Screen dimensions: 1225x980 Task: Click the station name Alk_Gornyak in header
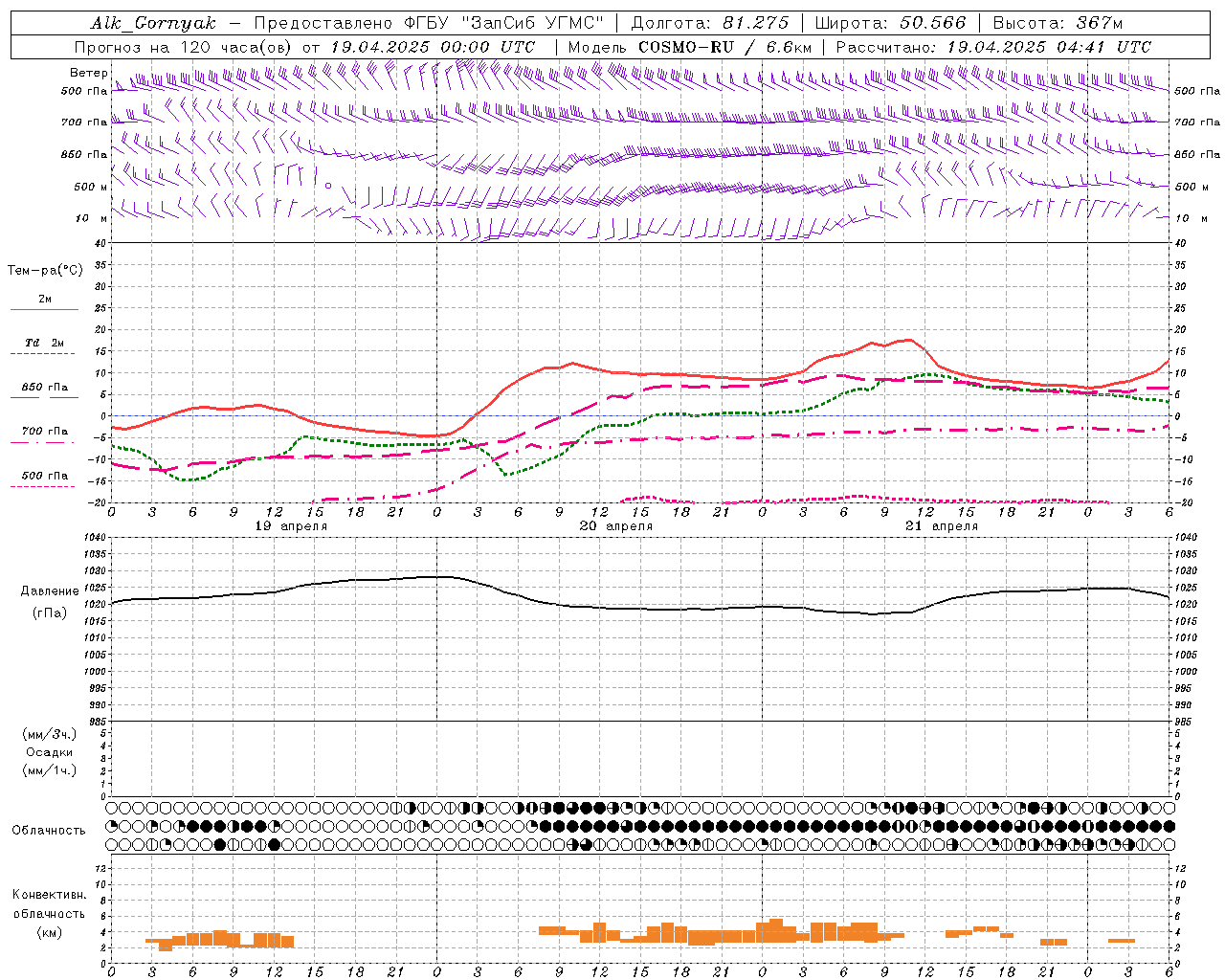point(153,23)
